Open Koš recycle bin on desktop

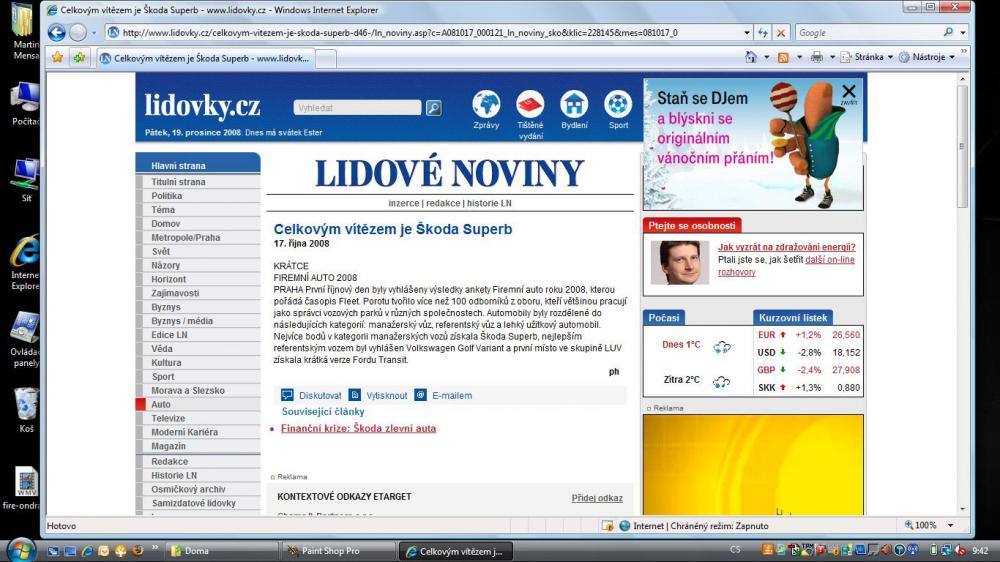26,410
